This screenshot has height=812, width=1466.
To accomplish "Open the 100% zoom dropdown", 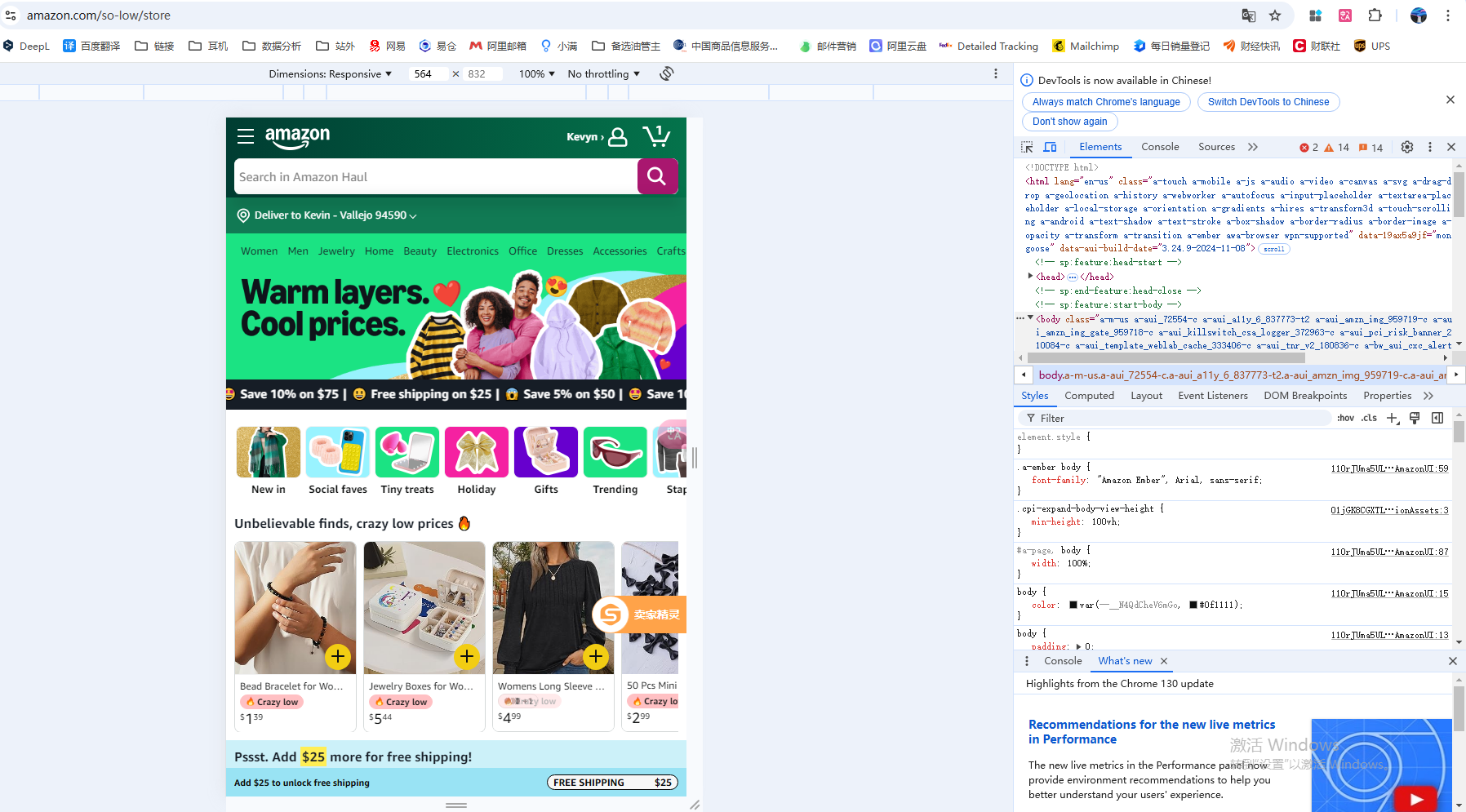I will (x=537, y=73).
